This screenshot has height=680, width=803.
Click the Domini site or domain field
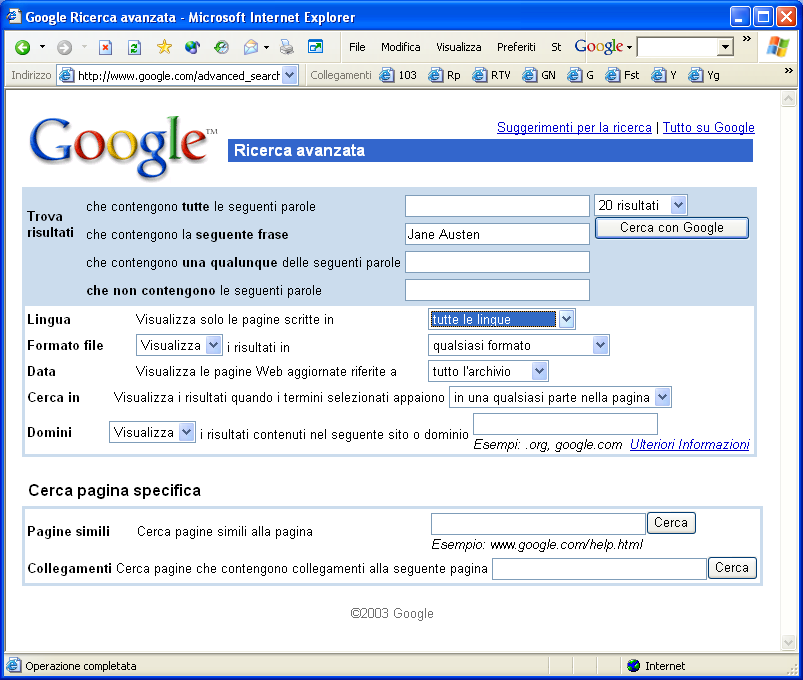point(565,424)
